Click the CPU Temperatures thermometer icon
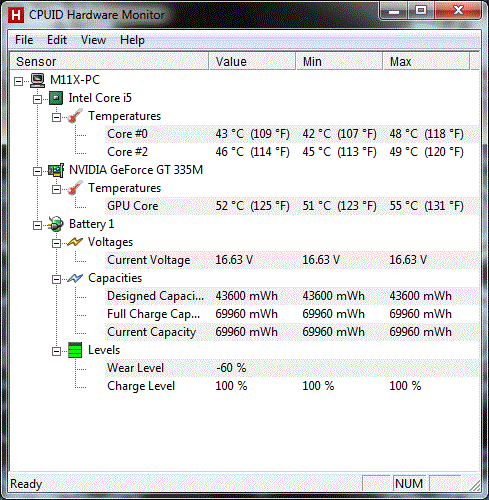Image resolution: width=489 pixels, height=500 pixels. pyautogui.click(x=75, y=116)
